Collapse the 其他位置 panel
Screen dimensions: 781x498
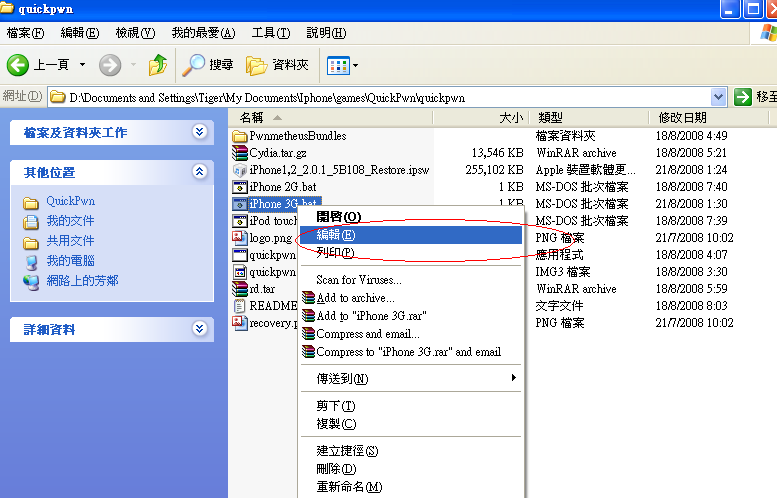pos(200,173)
